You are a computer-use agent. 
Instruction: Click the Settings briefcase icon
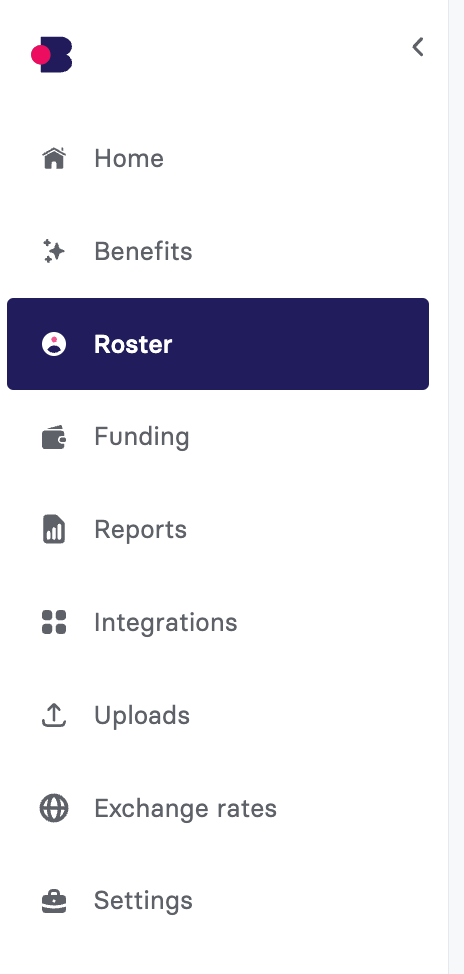pyautogui.click(x=54, y=901)
